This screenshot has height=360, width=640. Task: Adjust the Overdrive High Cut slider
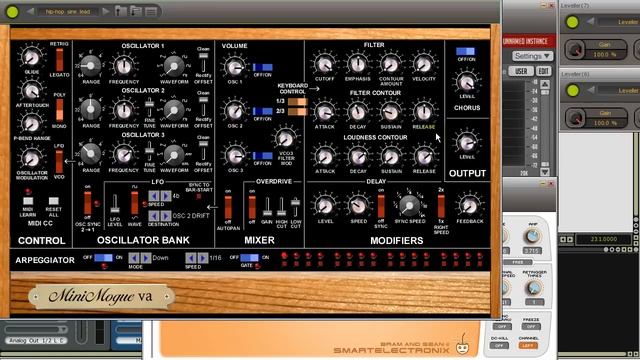[x=281, y=207]
